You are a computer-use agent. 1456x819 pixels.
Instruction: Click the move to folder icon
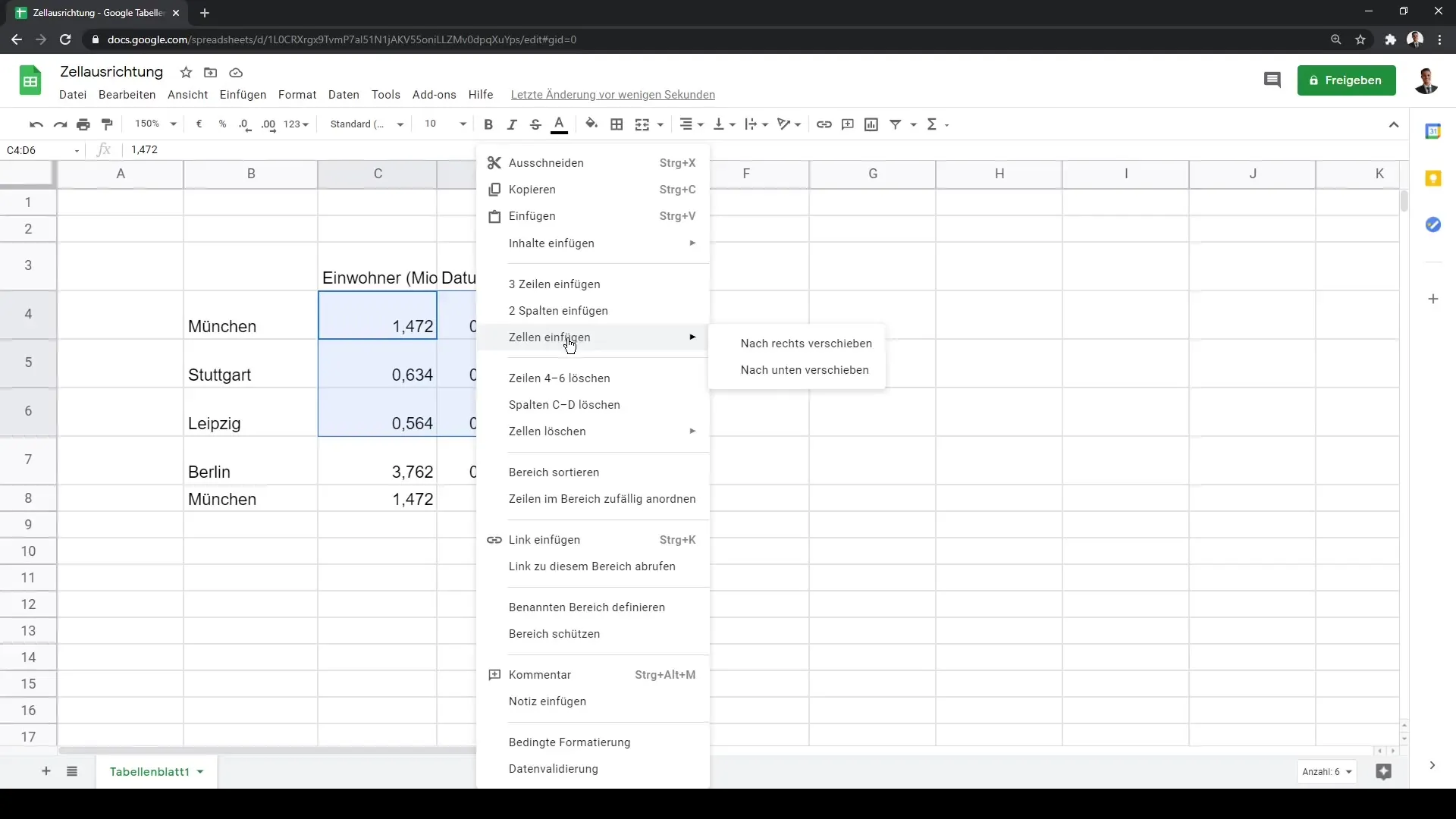(x=211, y=73)
